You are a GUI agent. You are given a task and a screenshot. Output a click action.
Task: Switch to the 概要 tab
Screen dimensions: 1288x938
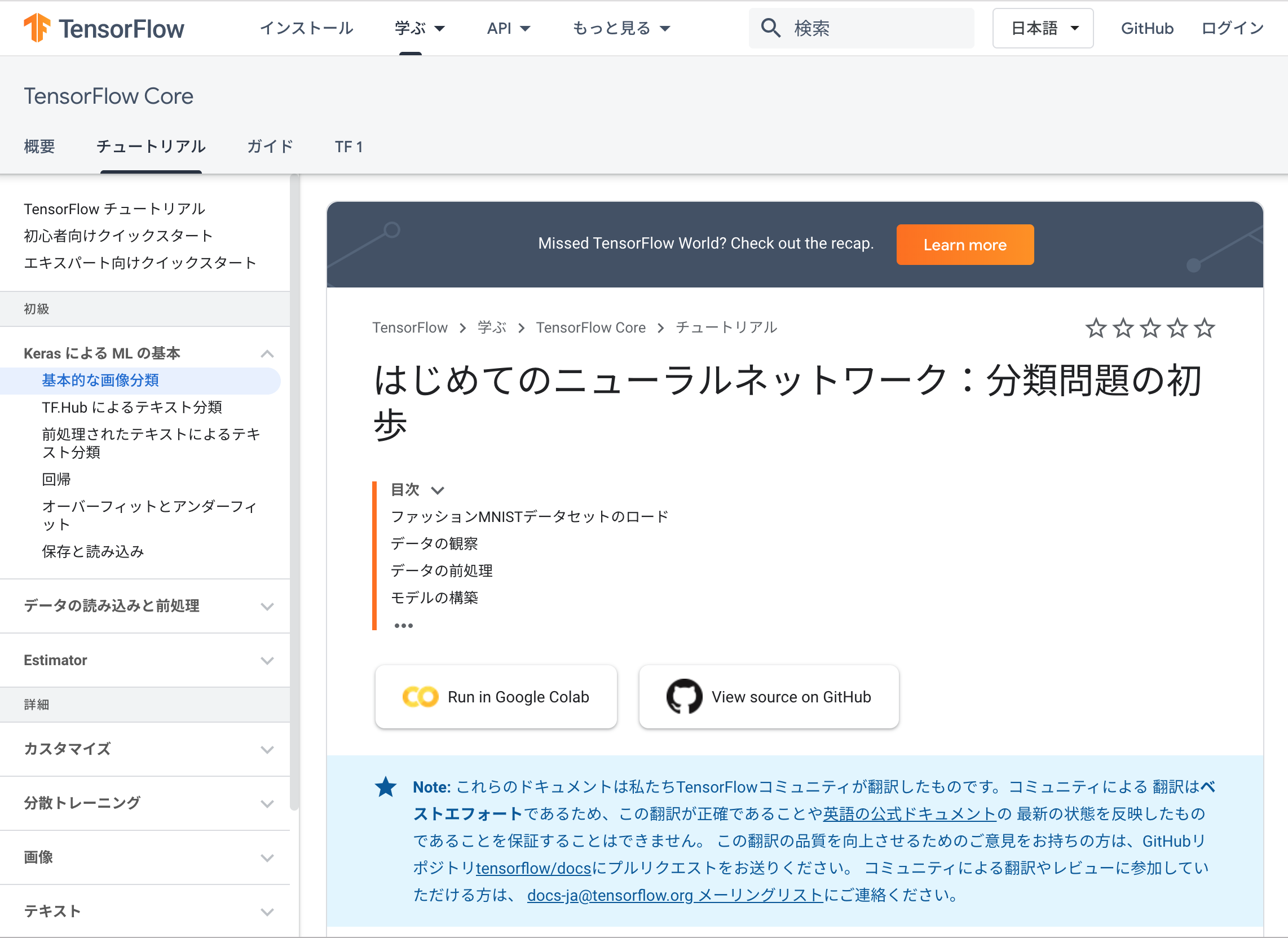click(39, 147)
